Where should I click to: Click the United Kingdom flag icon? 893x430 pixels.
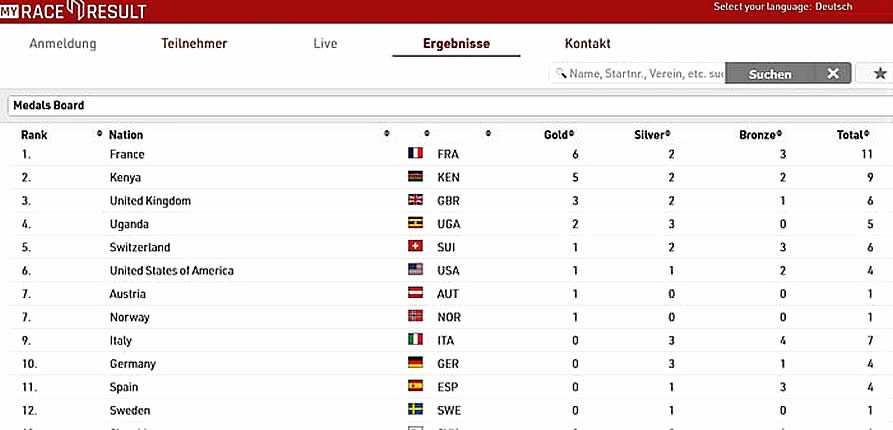[x=415, y=201]
